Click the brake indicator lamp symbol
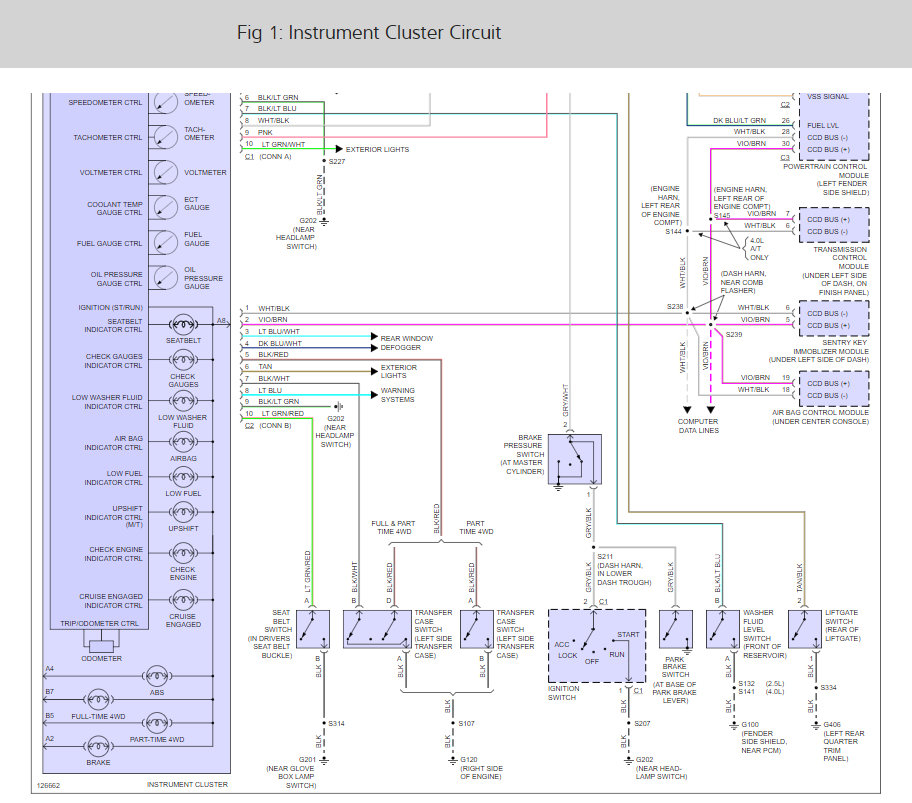 click(98, 747)
